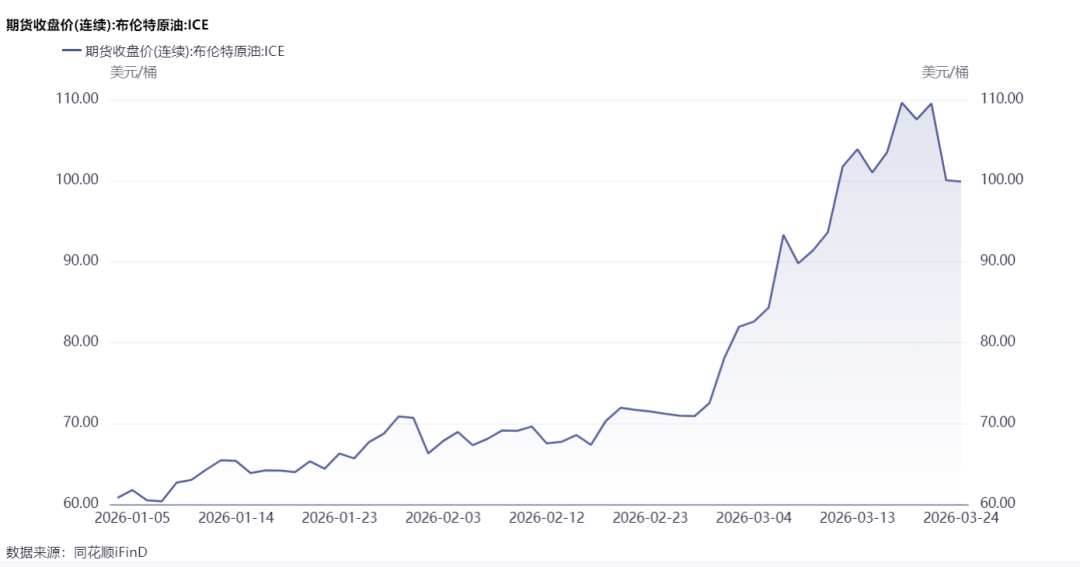Screen dimensions: 1080x567
Task: Click the chart title 期货收盘价(连续):布伦特原油:ICE
Action: [x=107, y=25]
